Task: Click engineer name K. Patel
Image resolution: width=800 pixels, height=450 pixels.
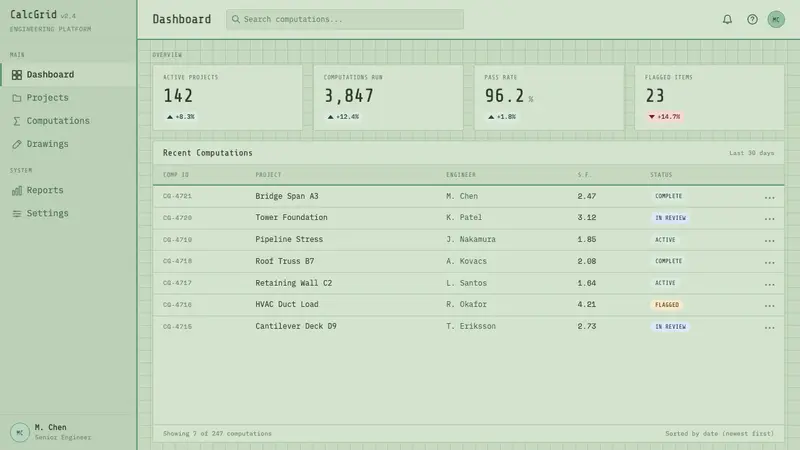Action: click(464, 217)
